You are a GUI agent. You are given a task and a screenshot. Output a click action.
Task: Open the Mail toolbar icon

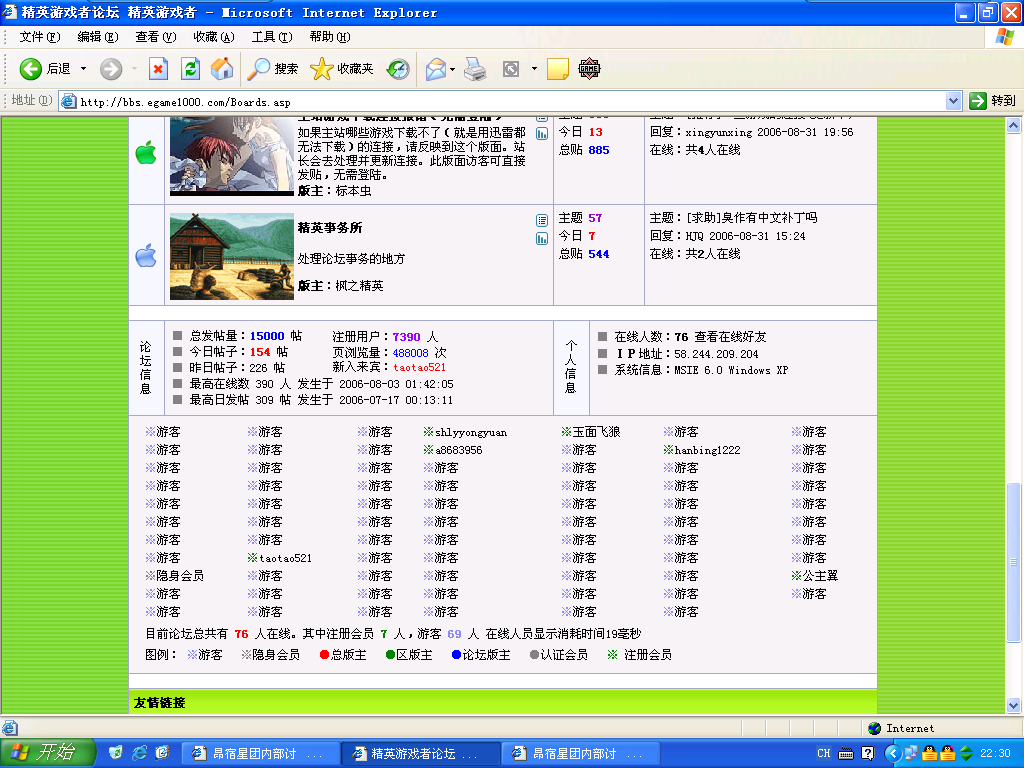[x=435, y=69]
